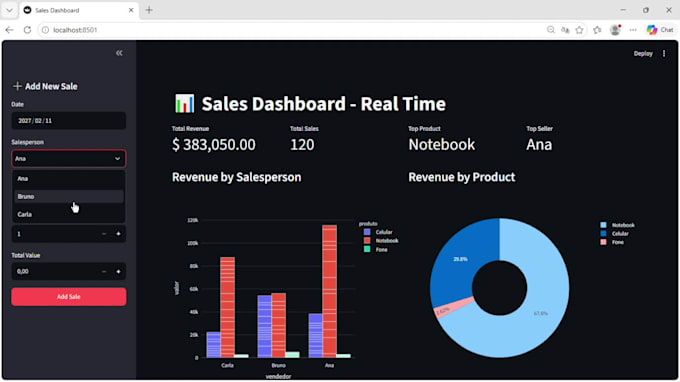This screenshot has height=382, width=680.
Task: Click the Top Product value Notebook
Action: click(441, 144)
